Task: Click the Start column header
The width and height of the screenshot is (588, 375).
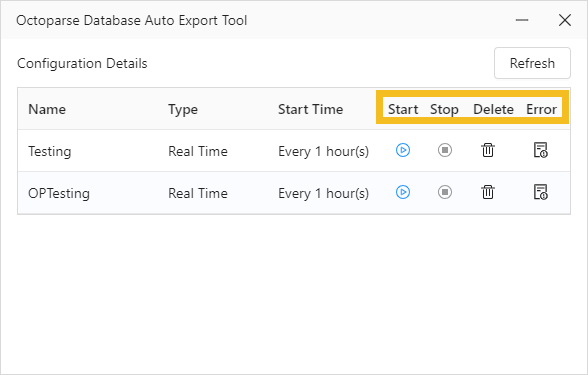Action: tap(403, 109)
